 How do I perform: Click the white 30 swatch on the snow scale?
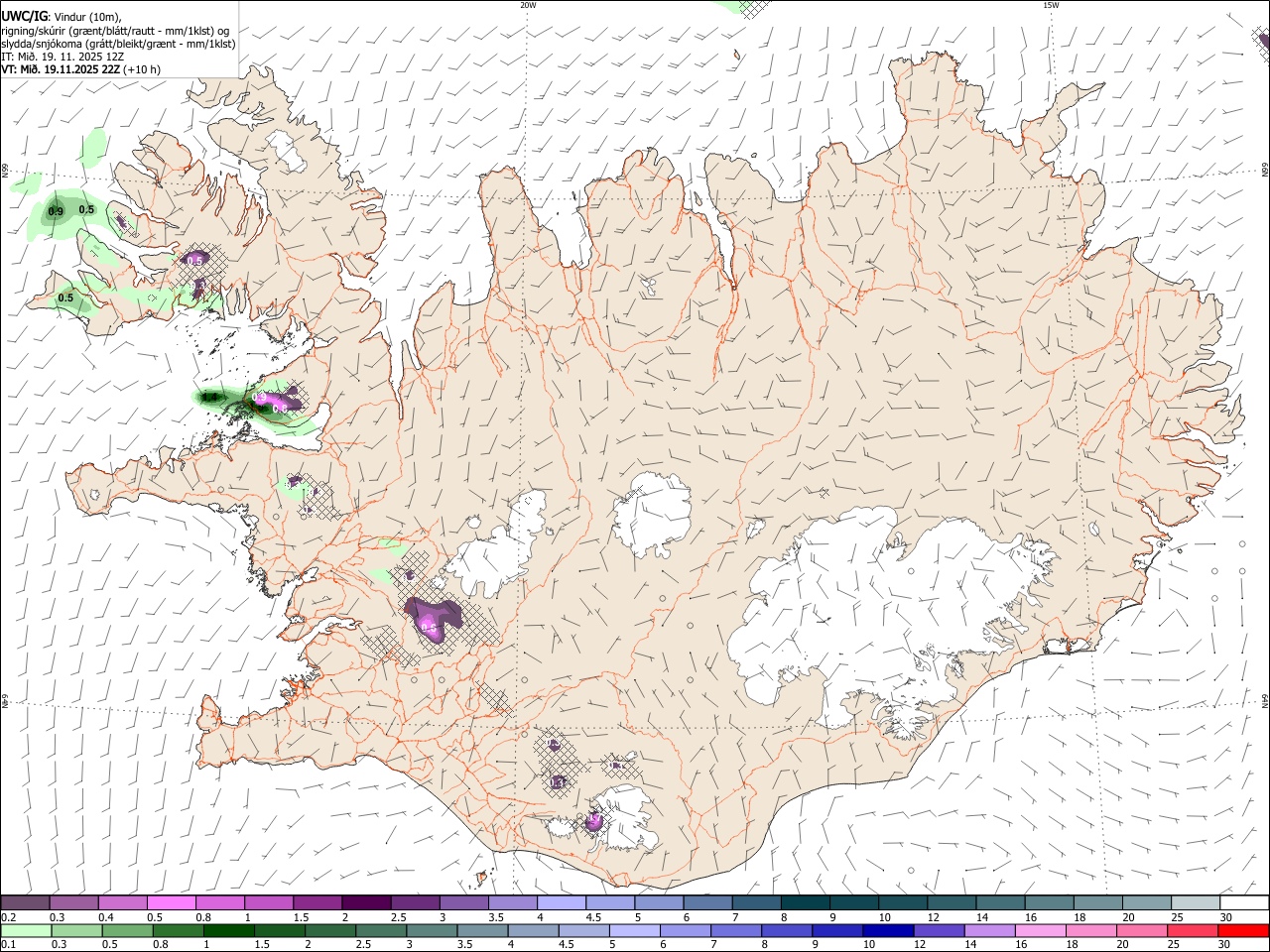(1243, 902)
